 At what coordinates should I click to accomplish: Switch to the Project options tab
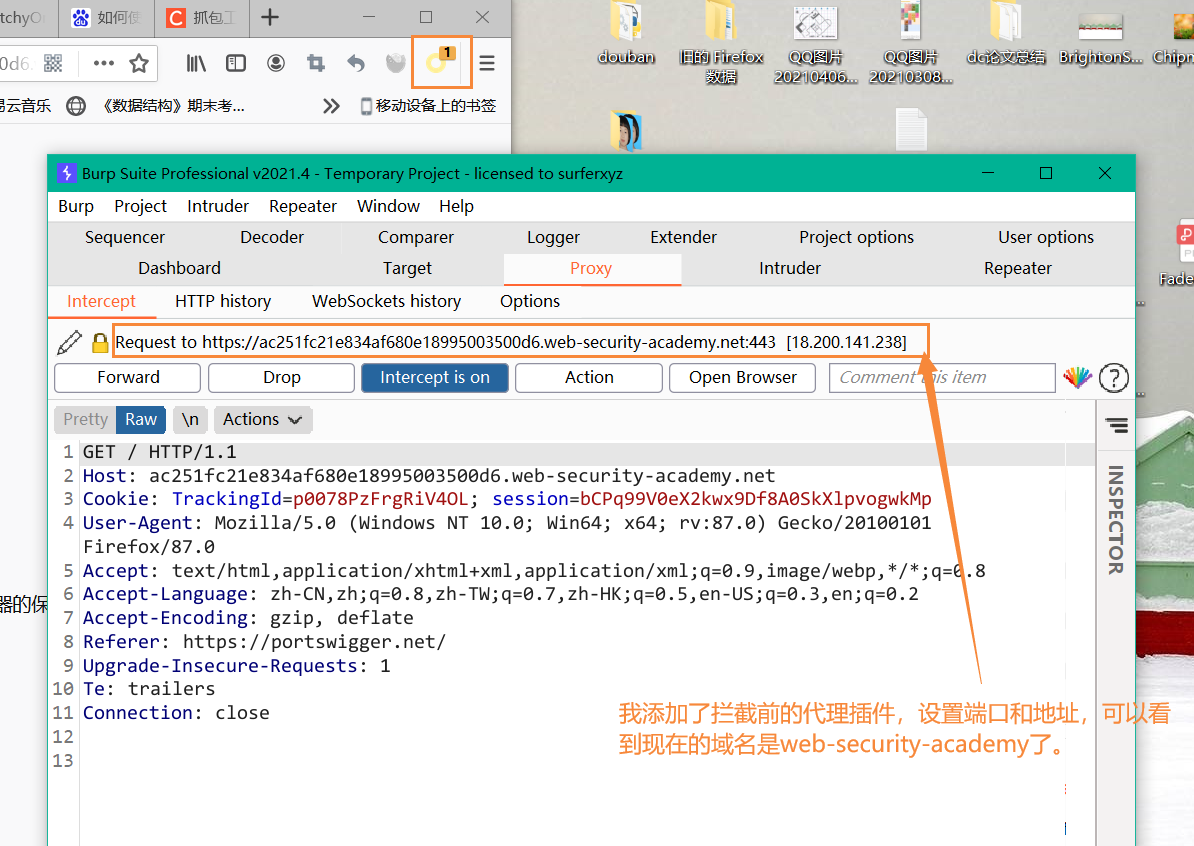857,238
